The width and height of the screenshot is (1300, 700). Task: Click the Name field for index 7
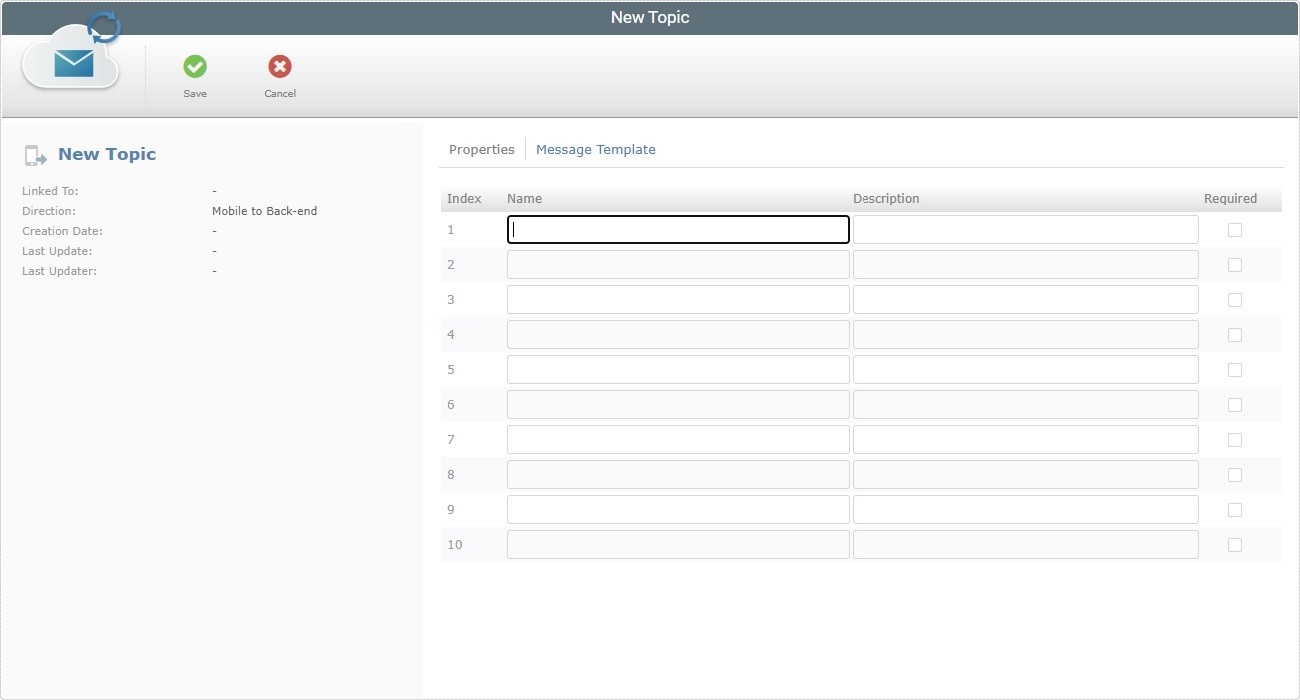677,439
